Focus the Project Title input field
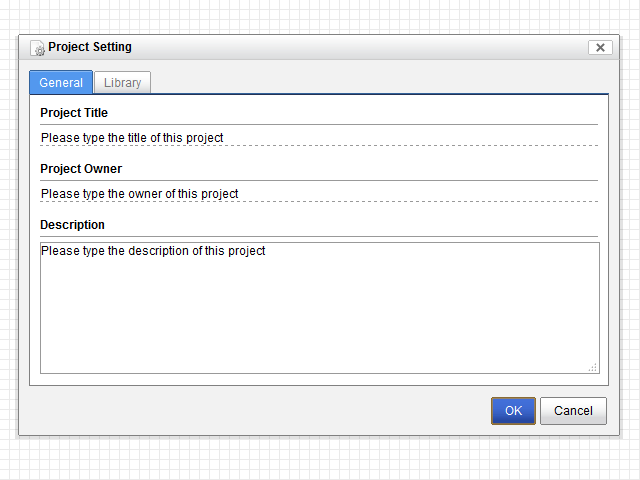 [318, 137]
